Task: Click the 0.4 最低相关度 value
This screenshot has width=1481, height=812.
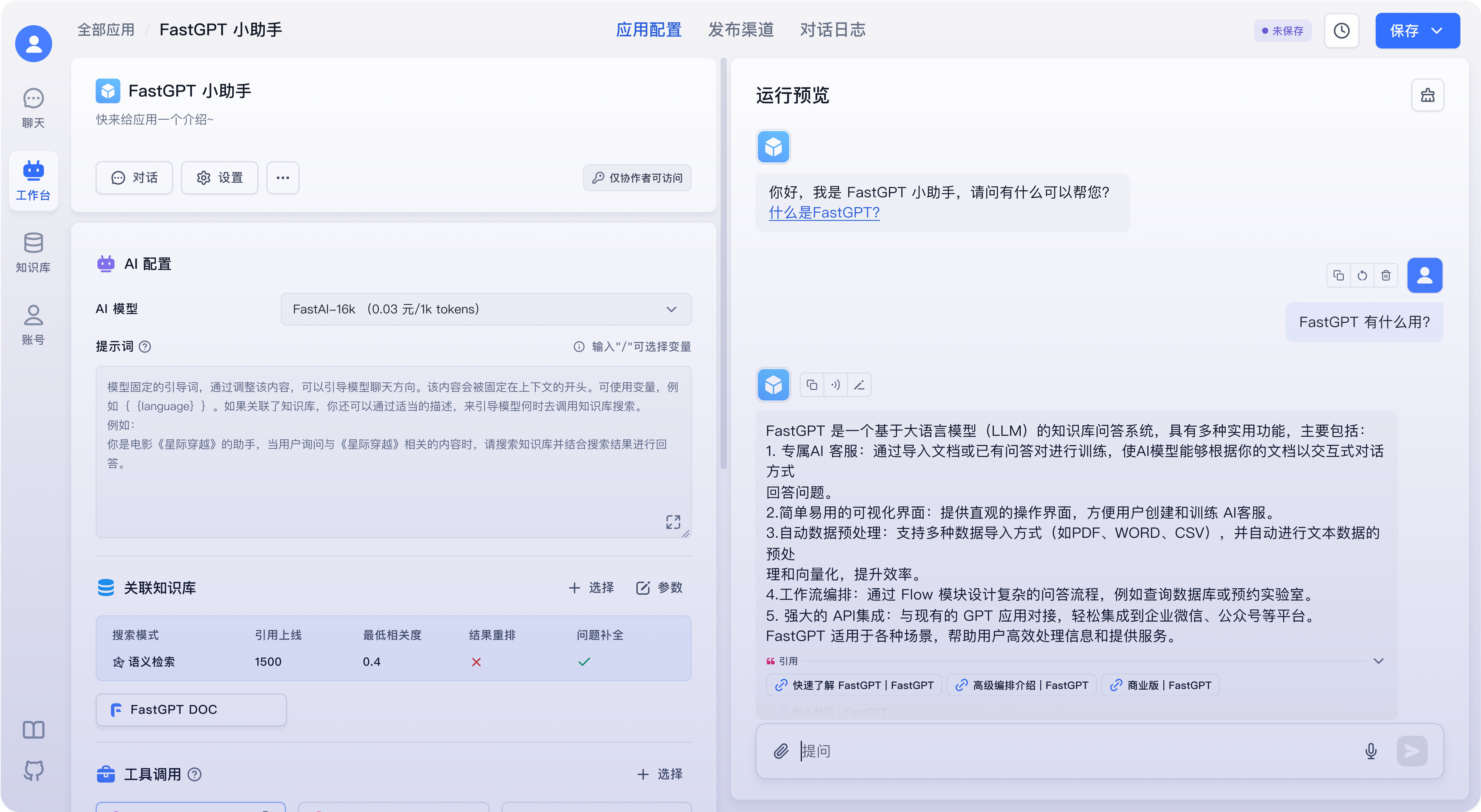Action: pos(371,662)
